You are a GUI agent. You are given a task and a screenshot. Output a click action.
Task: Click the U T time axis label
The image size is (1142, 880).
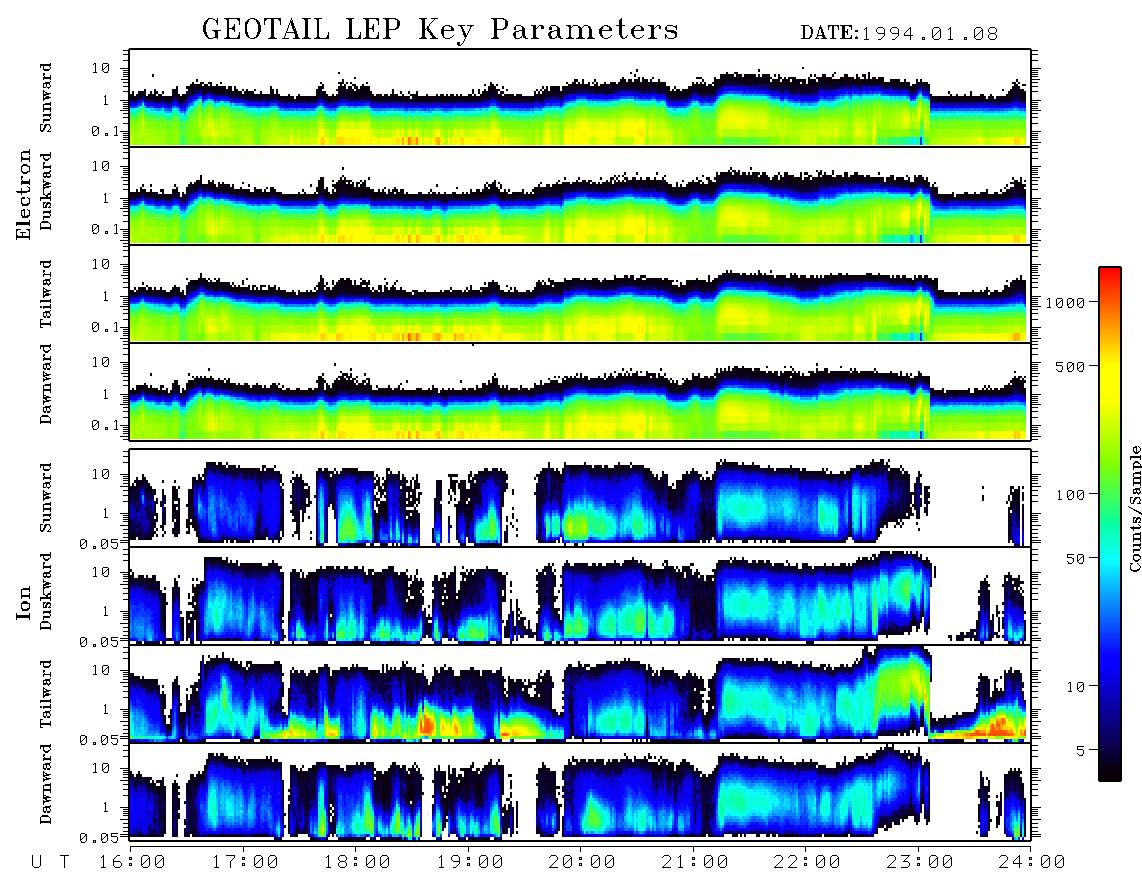[x=51, y=863]
